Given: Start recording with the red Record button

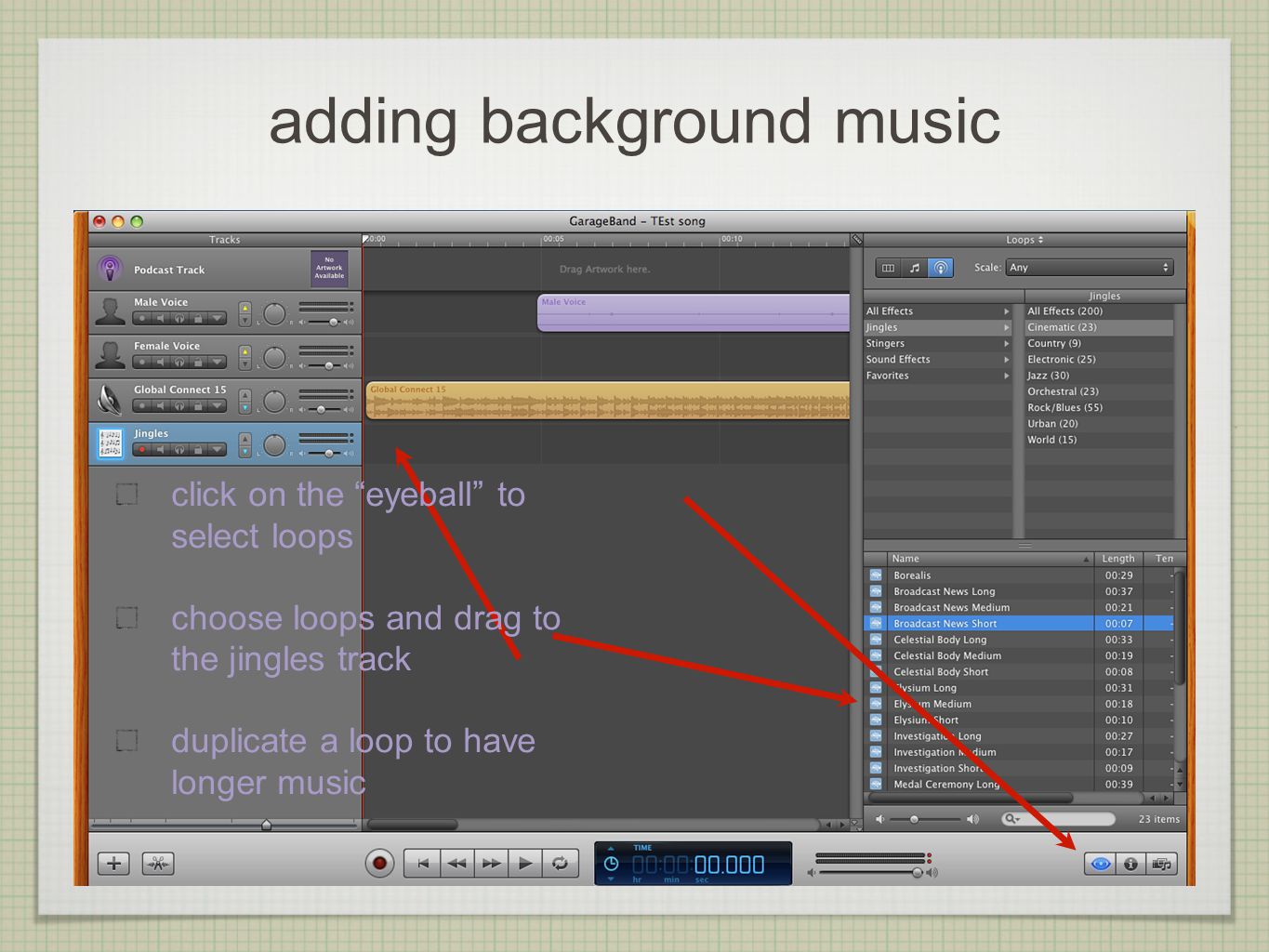Looking at the screenshot, I should tap(379, 864).
